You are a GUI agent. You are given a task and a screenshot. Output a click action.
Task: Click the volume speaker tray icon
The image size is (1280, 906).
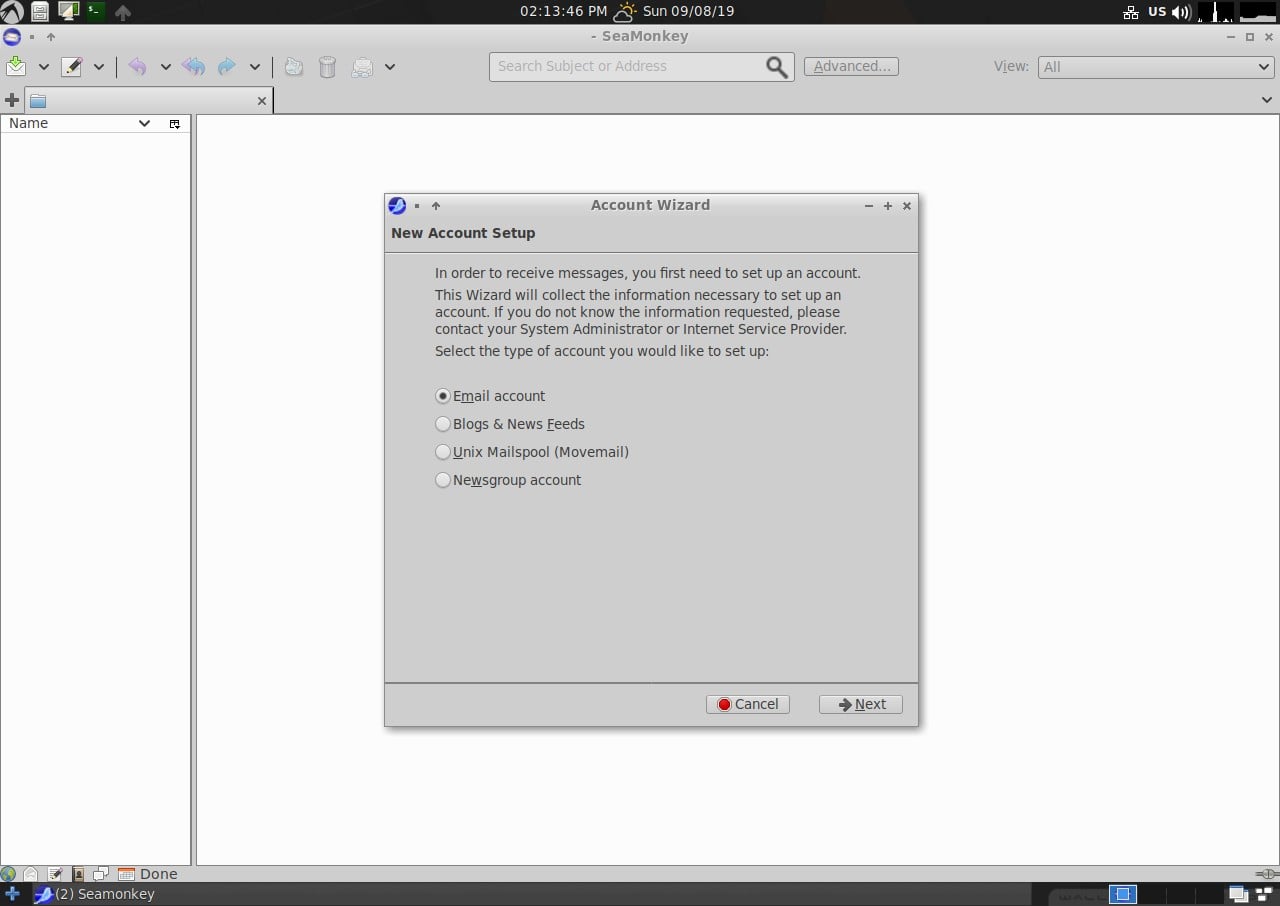1181,12
